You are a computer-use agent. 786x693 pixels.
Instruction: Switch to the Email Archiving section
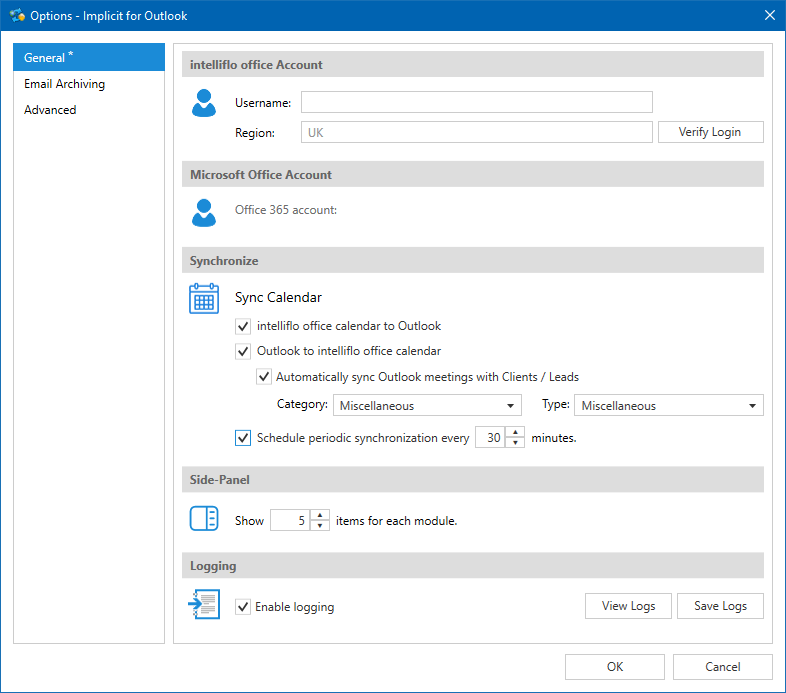click(x=65, y=84)
